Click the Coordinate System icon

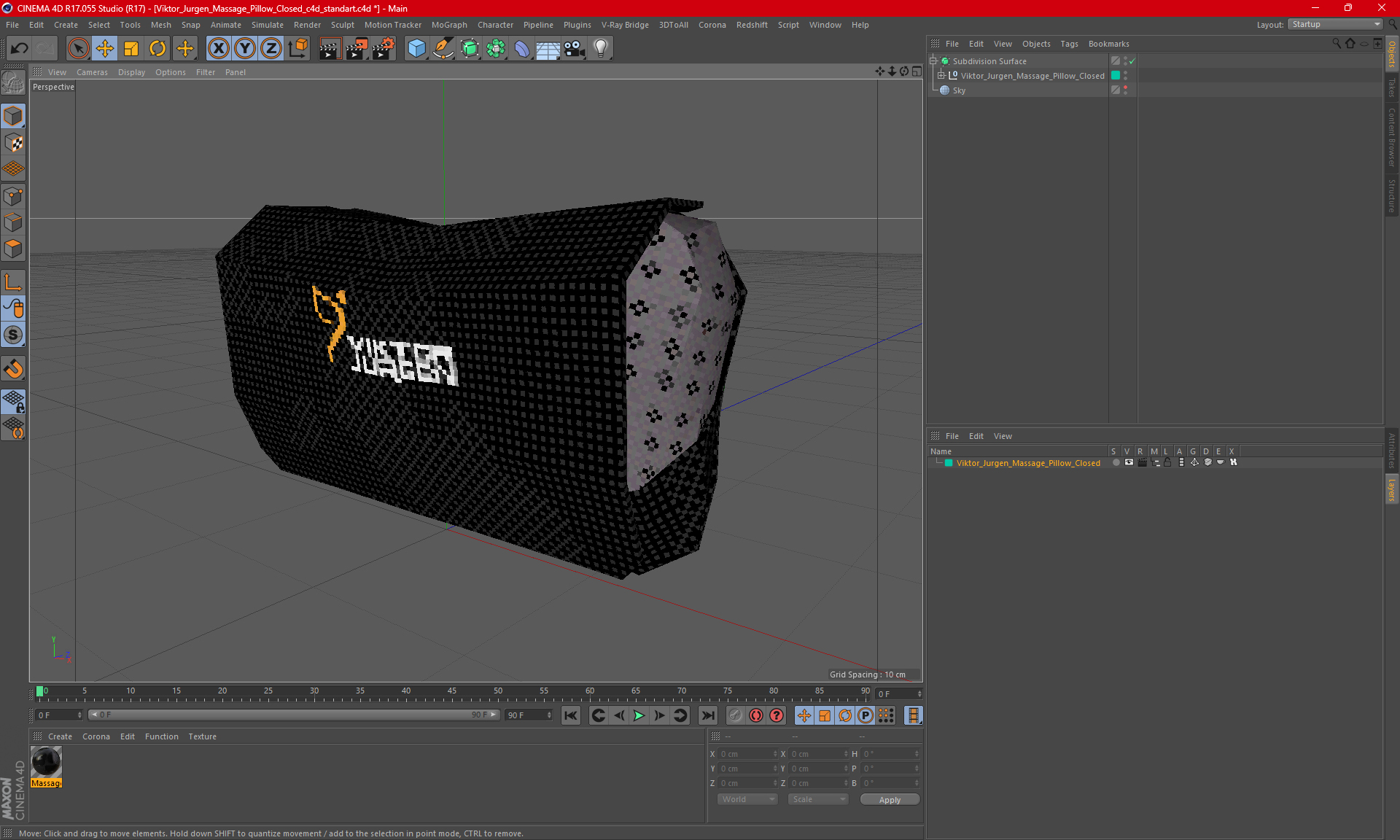click(x=297, y=49)
